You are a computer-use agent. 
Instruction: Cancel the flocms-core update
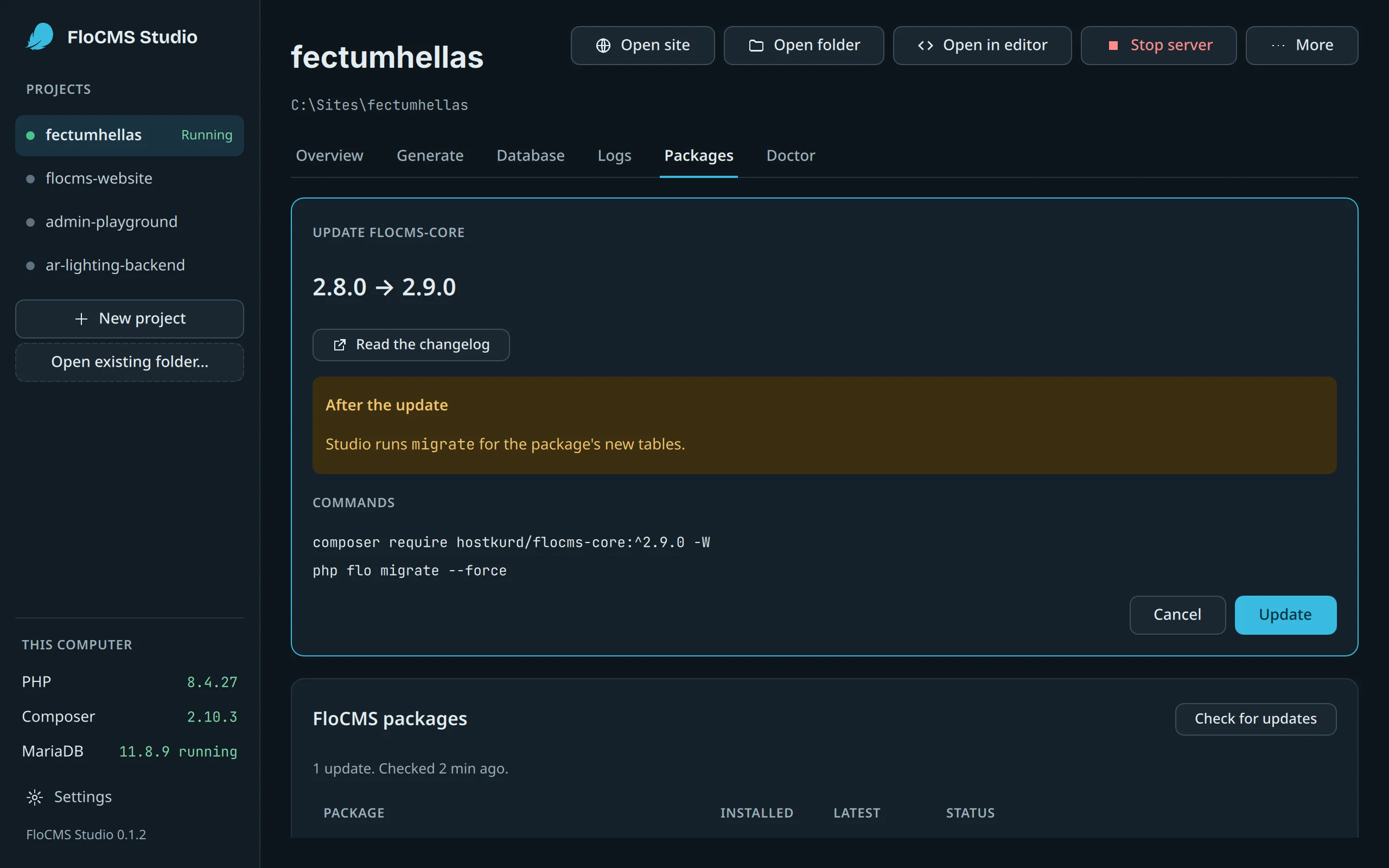pos(1177,615)
